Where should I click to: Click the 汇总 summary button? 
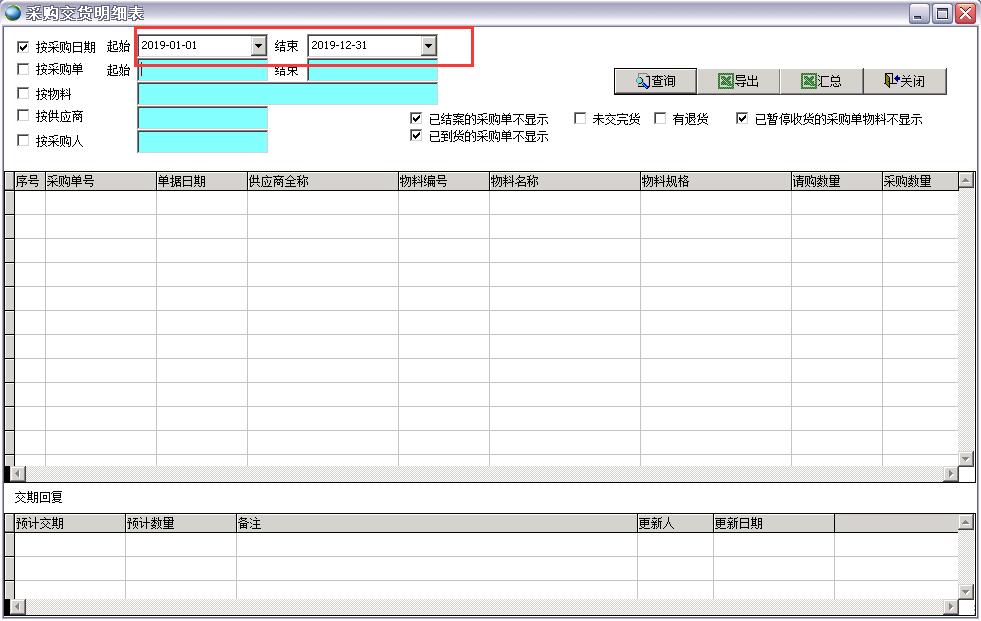coord(821,81)
